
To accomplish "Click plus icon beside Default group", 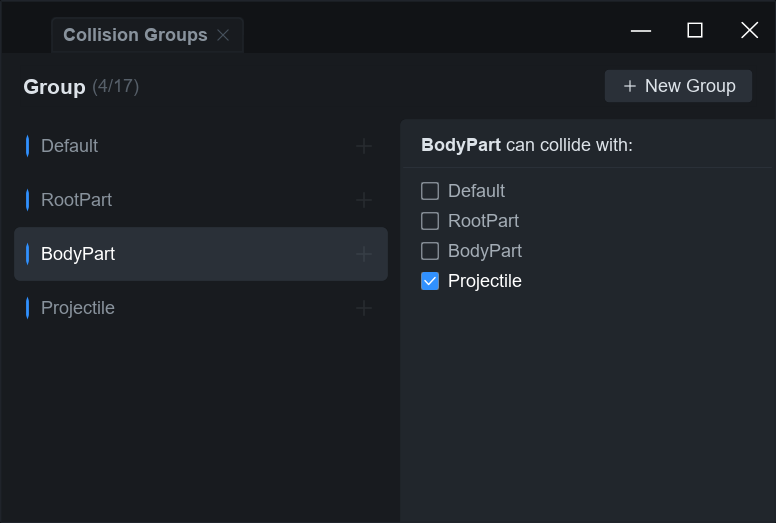I will pos(364,146).
